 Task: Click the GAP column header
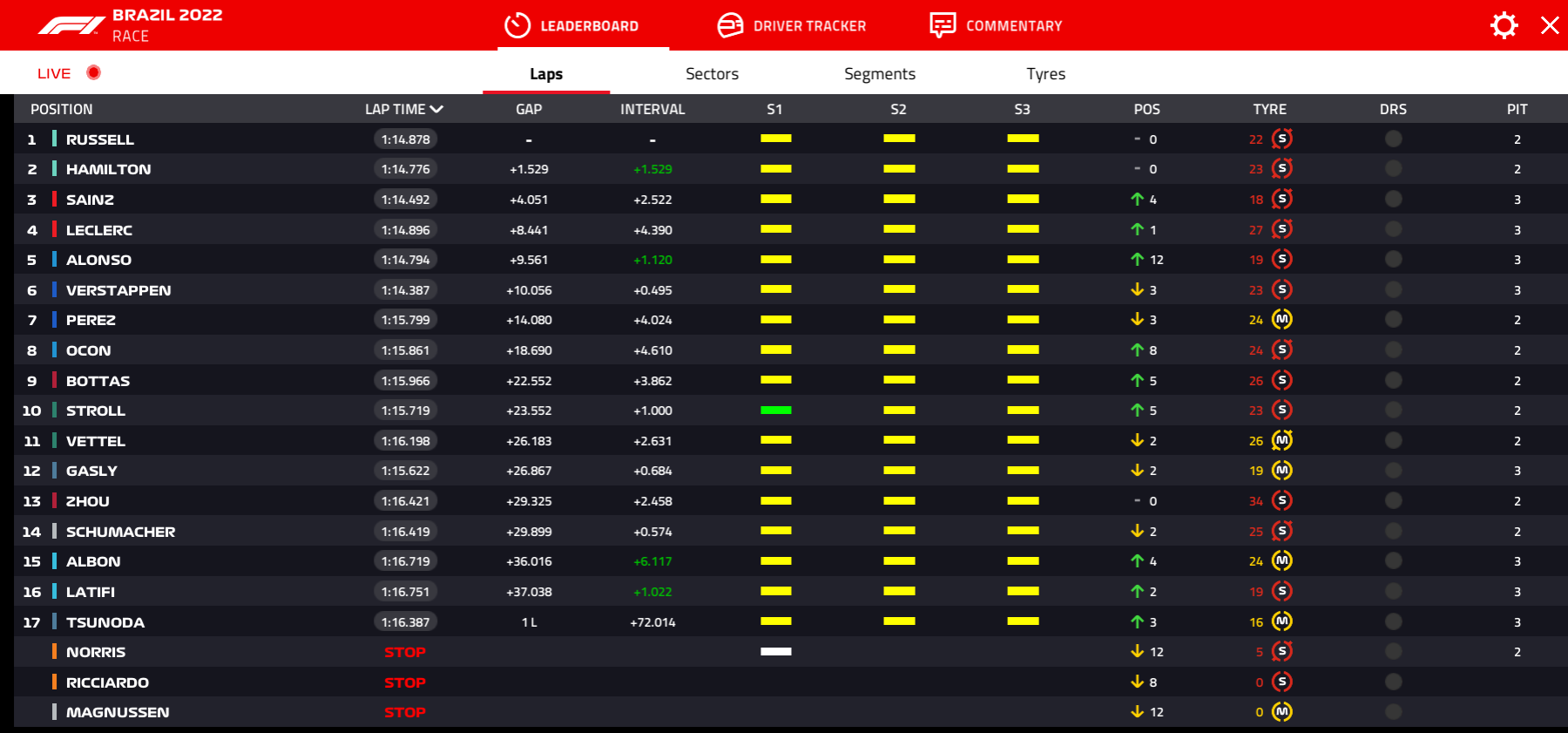tap(529, 109)
